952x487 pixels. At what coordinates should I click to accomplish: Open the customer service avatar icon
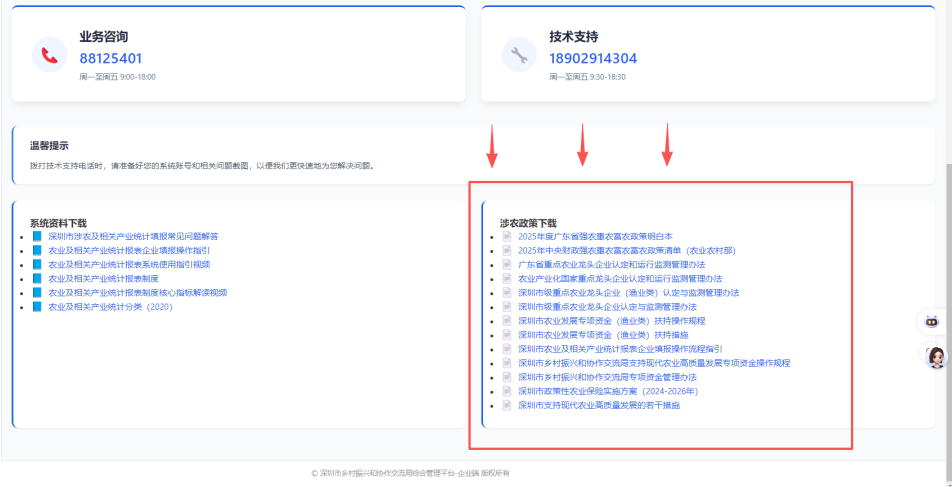point(936,357)
